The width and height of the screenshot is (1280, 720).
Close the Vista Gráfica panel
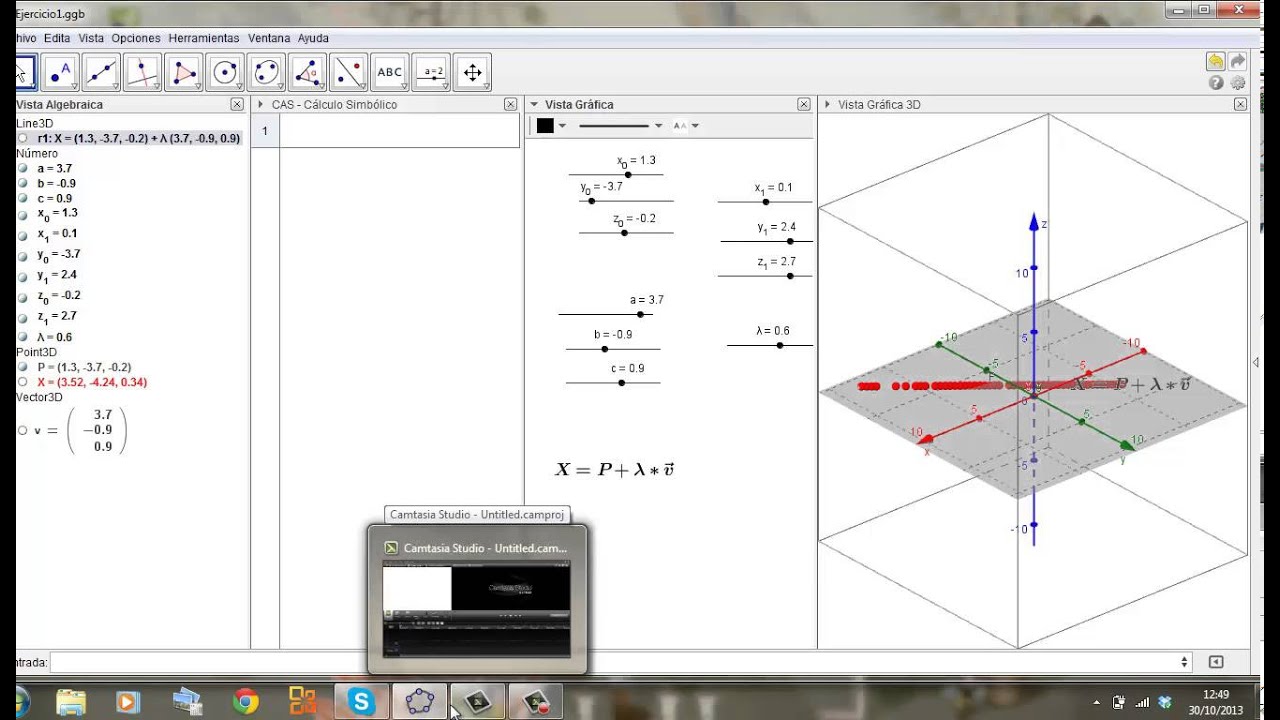[x=804, y=104]
